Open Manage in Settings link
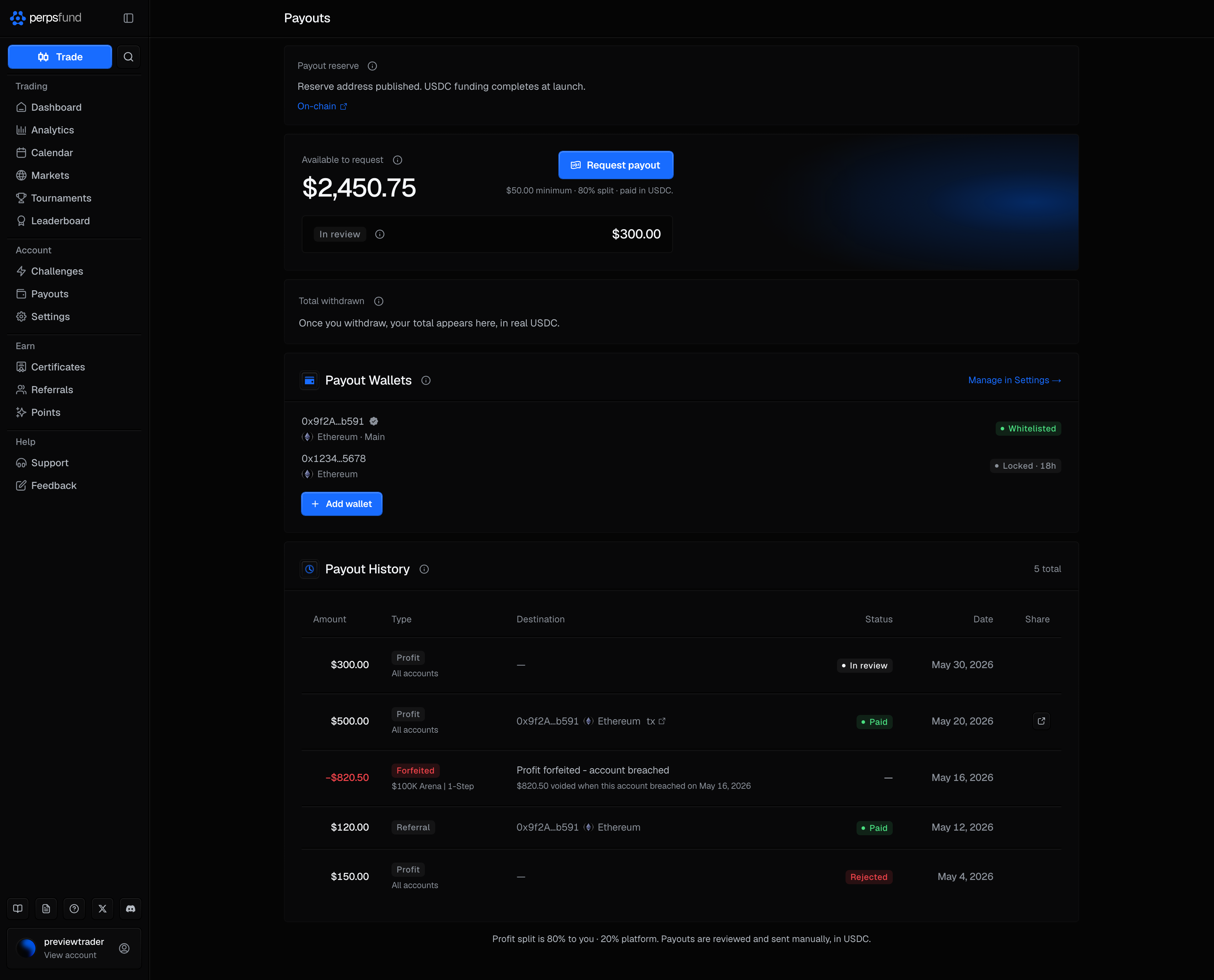 pos(1014,380)
